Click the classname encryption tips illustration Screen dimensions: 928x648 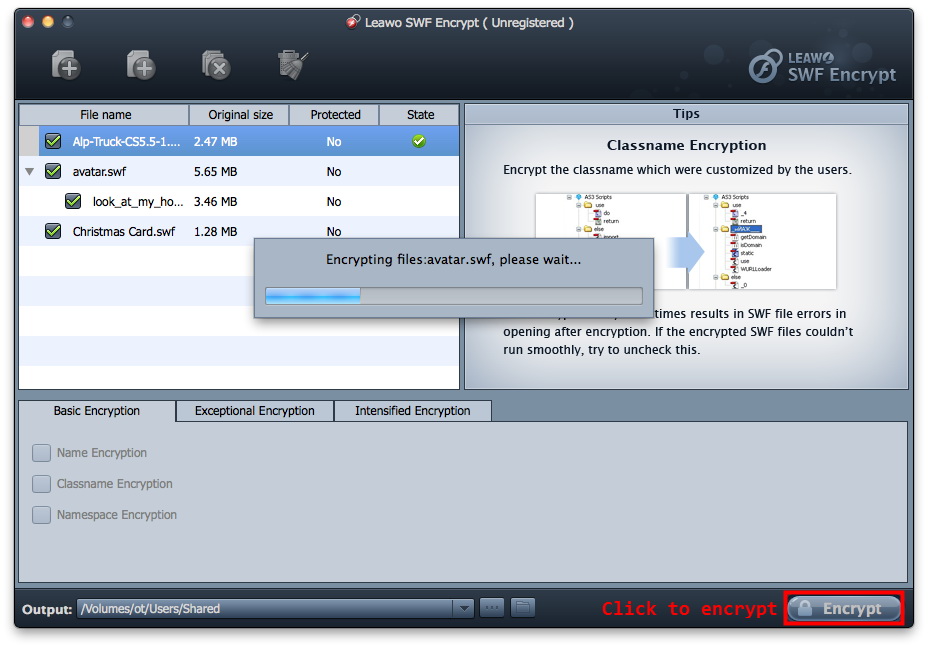(686, 241)
